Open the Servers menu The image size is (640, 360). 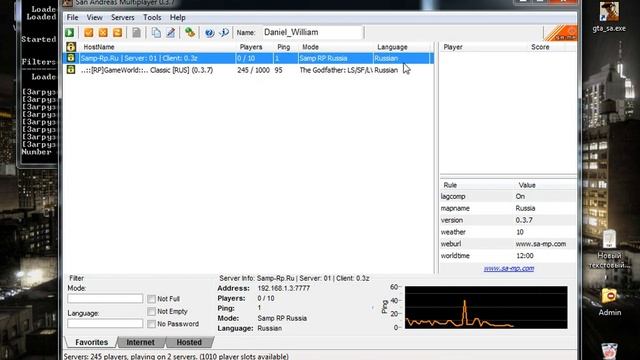122,18
